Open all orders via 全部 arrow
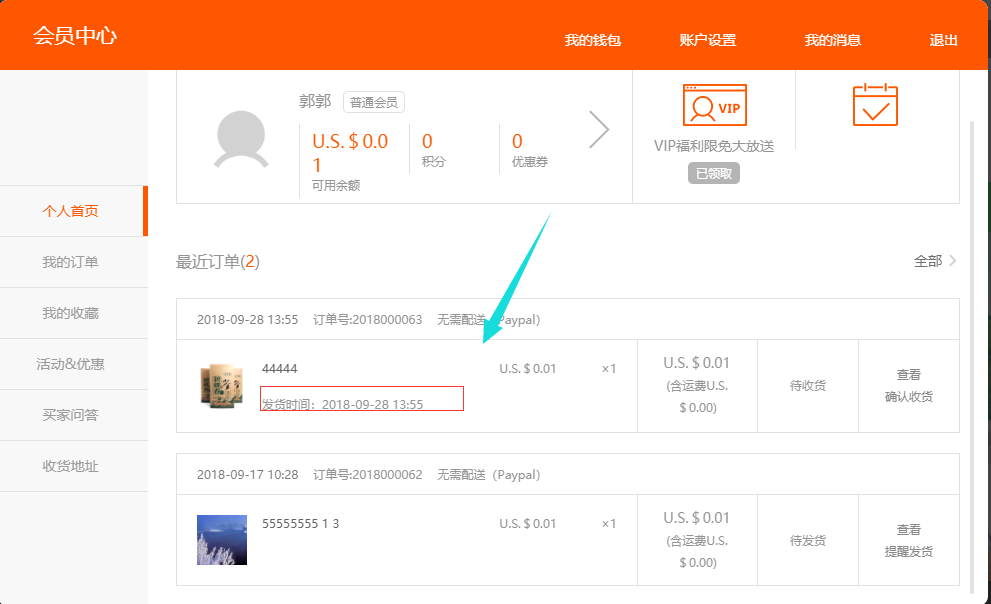This screenshot has height=604, width=991. coord(935,261)
